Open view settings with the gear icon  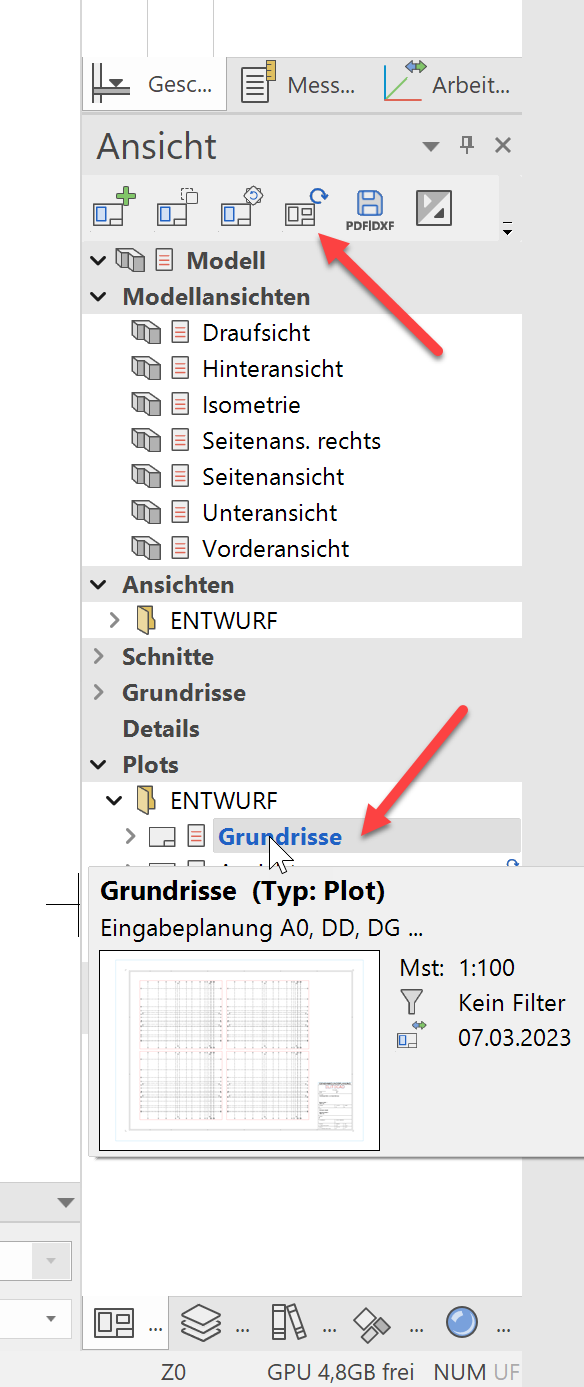tap(242, 207)
